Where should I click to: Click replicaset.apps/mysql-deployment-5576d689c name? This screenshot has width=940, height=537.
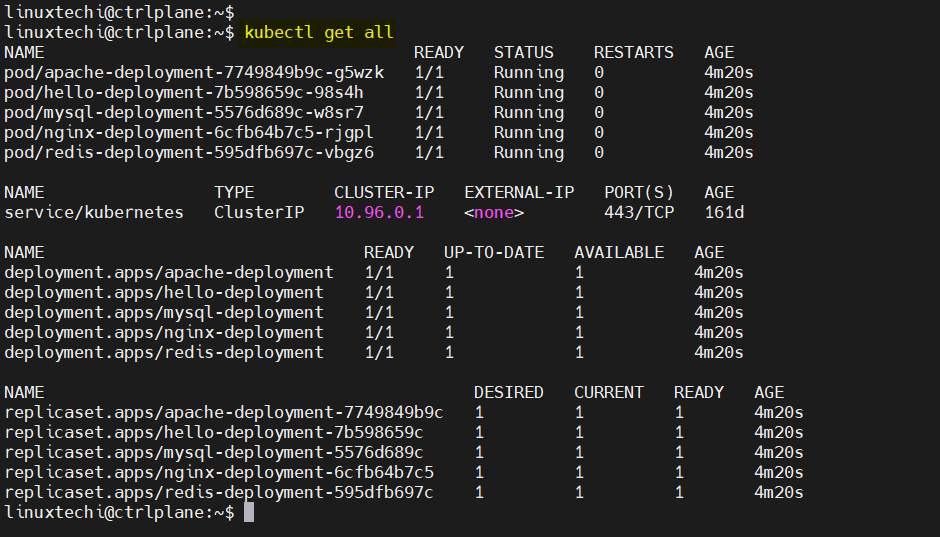point(214,452)
